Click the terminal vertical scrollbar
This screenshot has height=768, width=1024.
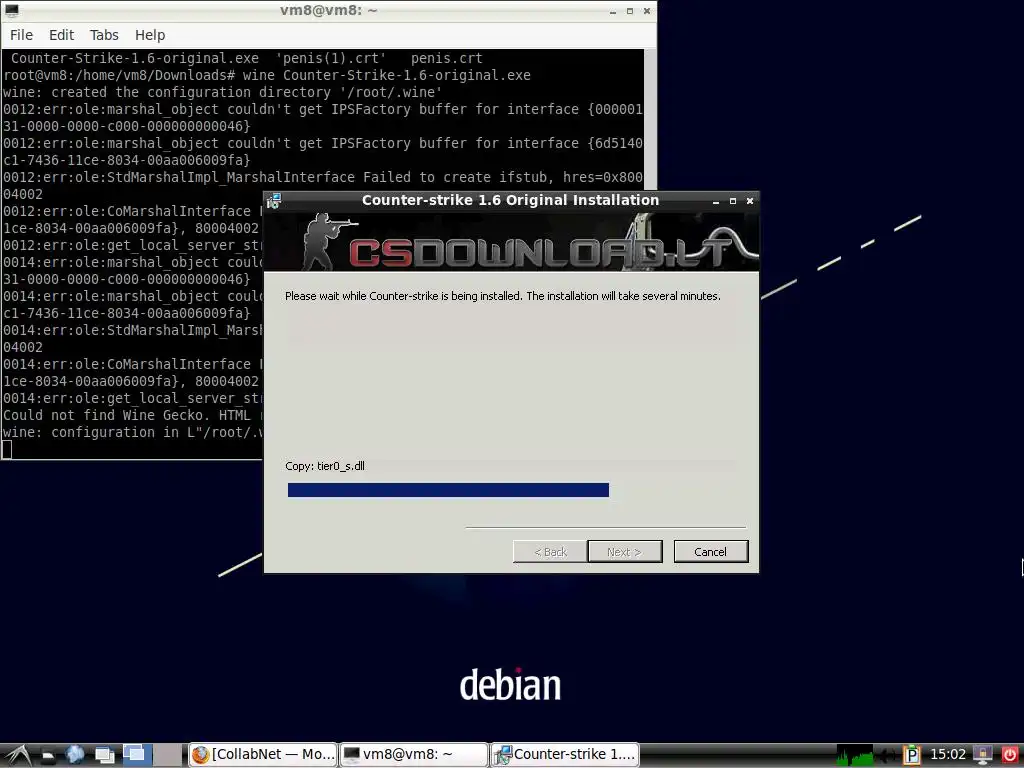650,120
